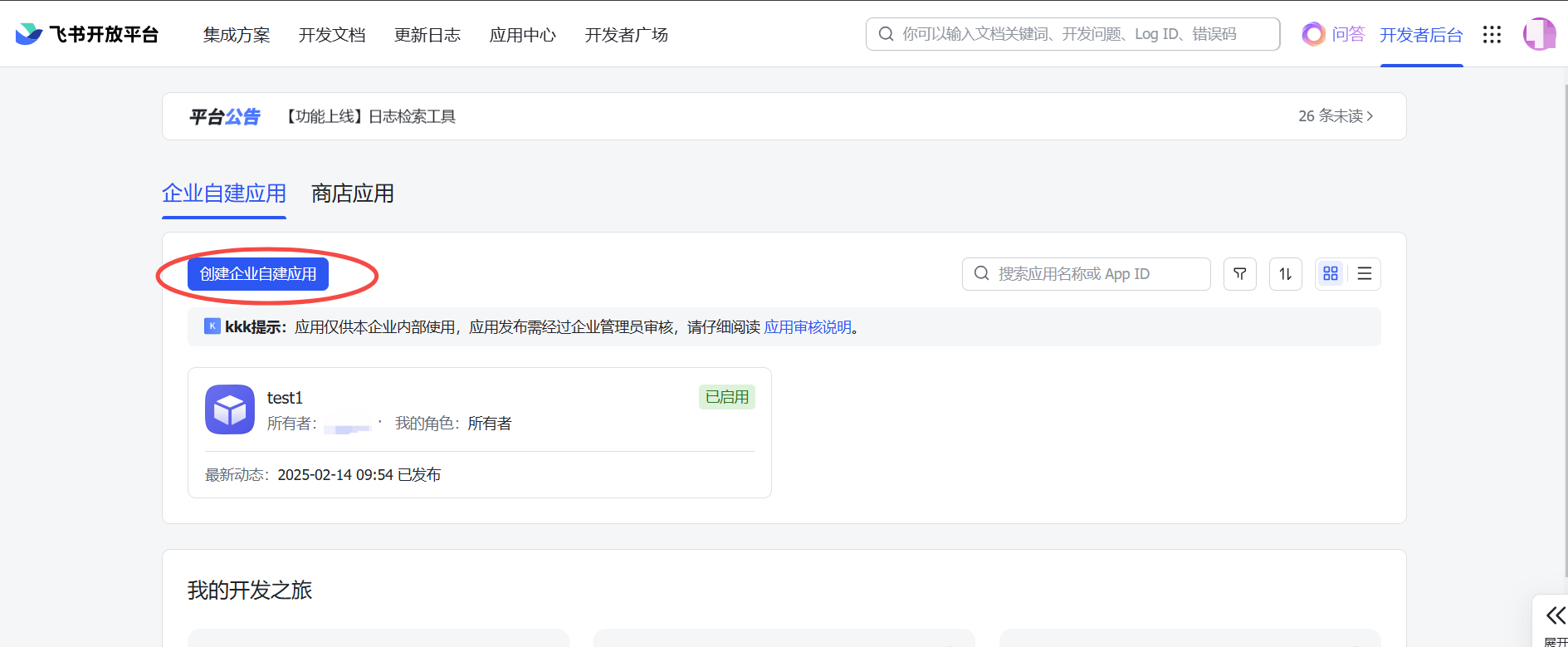Go to 开发者后台
Viewport: 1568px width, 647px height.
(x=1420, y=35)
